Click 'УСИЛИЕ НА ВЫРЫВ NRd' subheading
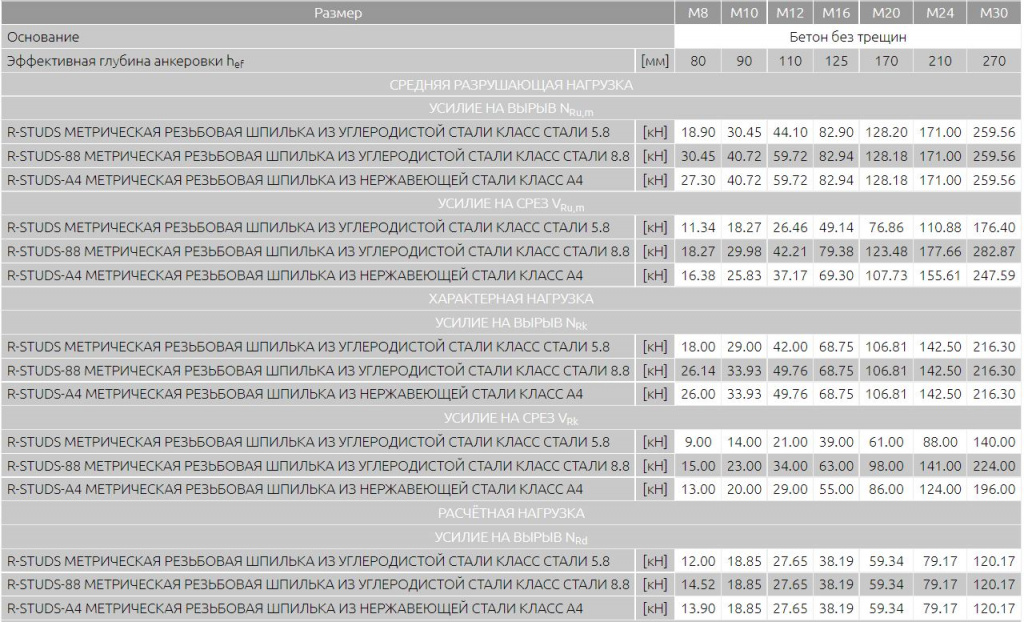This screenshot has height=622, width=1024. pyautogui.click(x=511, y=538)
